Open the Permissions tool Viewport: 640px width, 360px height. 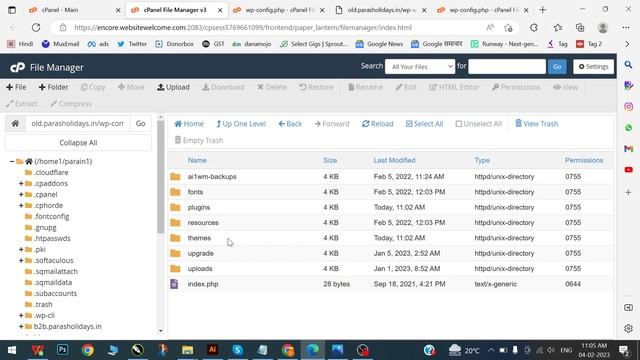tap(516, 87)
